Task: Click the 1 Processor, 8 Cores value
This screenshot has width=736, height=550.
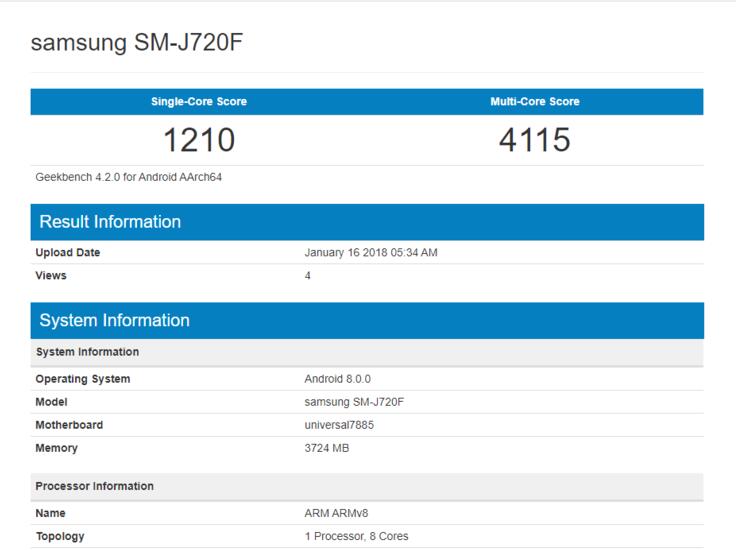Action: pyautogui.click(x=356, y=536)
